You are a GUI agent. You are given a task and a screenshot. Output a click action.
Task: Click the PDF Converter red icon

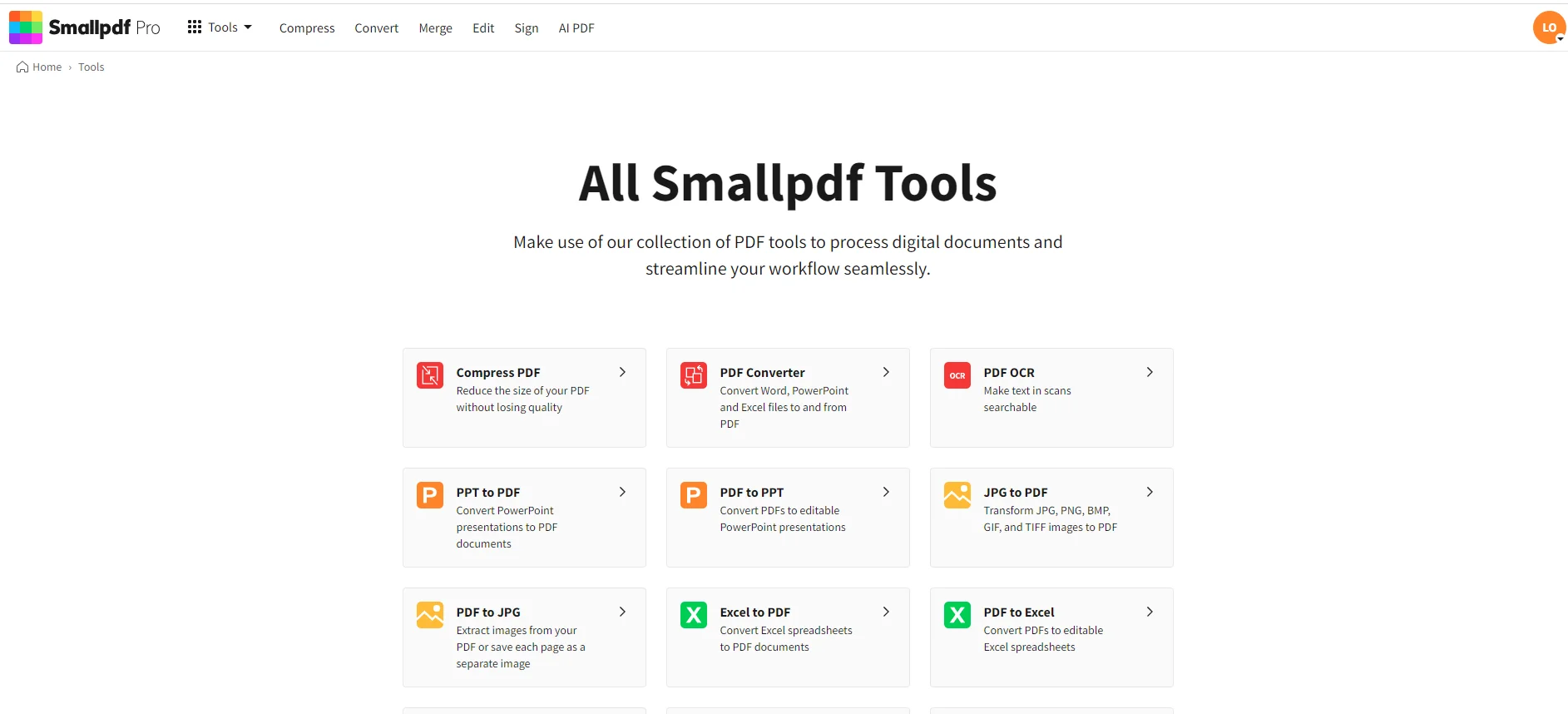point(694,375)
